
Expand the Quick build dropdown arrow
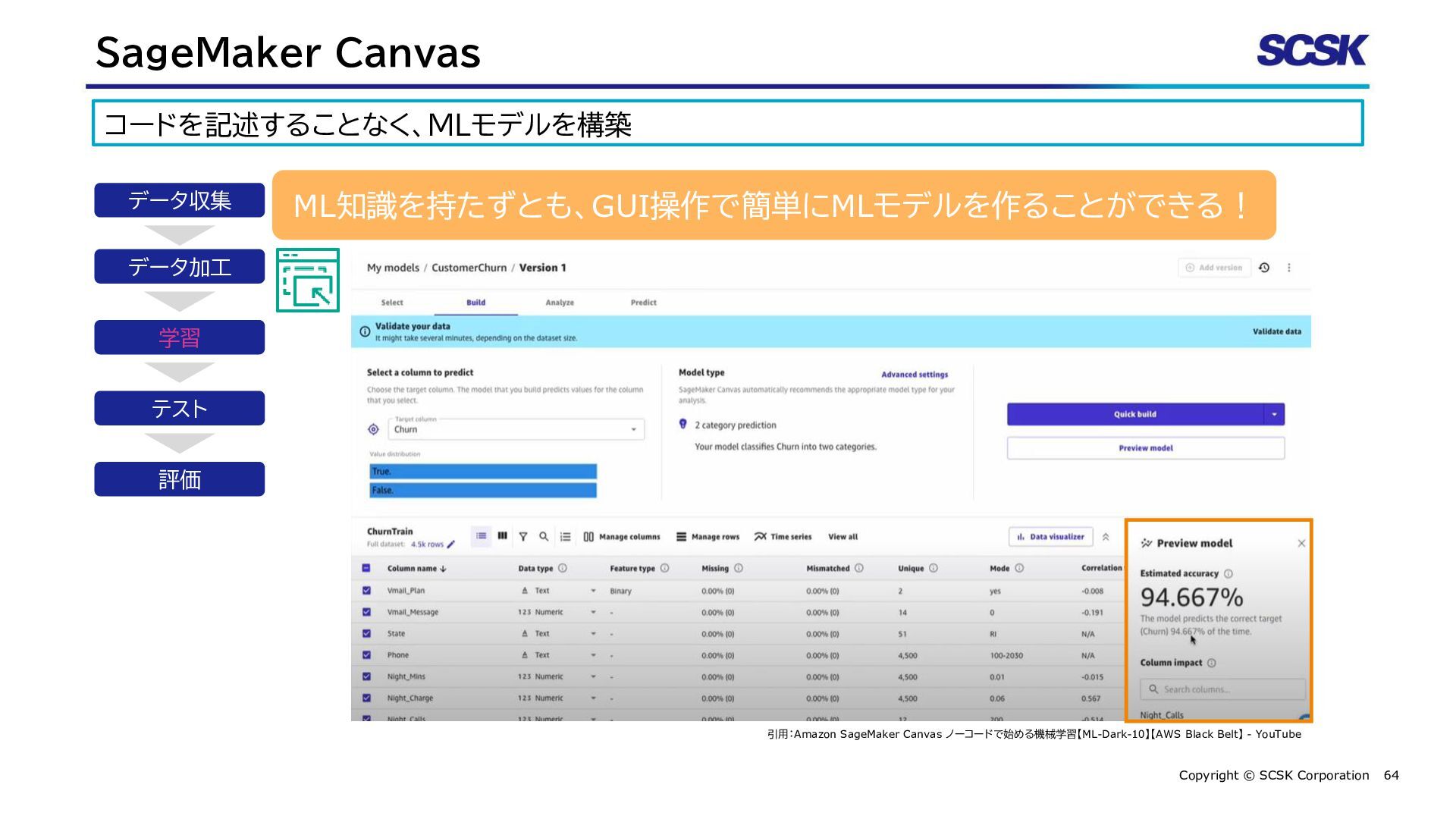pos(1274,414)
